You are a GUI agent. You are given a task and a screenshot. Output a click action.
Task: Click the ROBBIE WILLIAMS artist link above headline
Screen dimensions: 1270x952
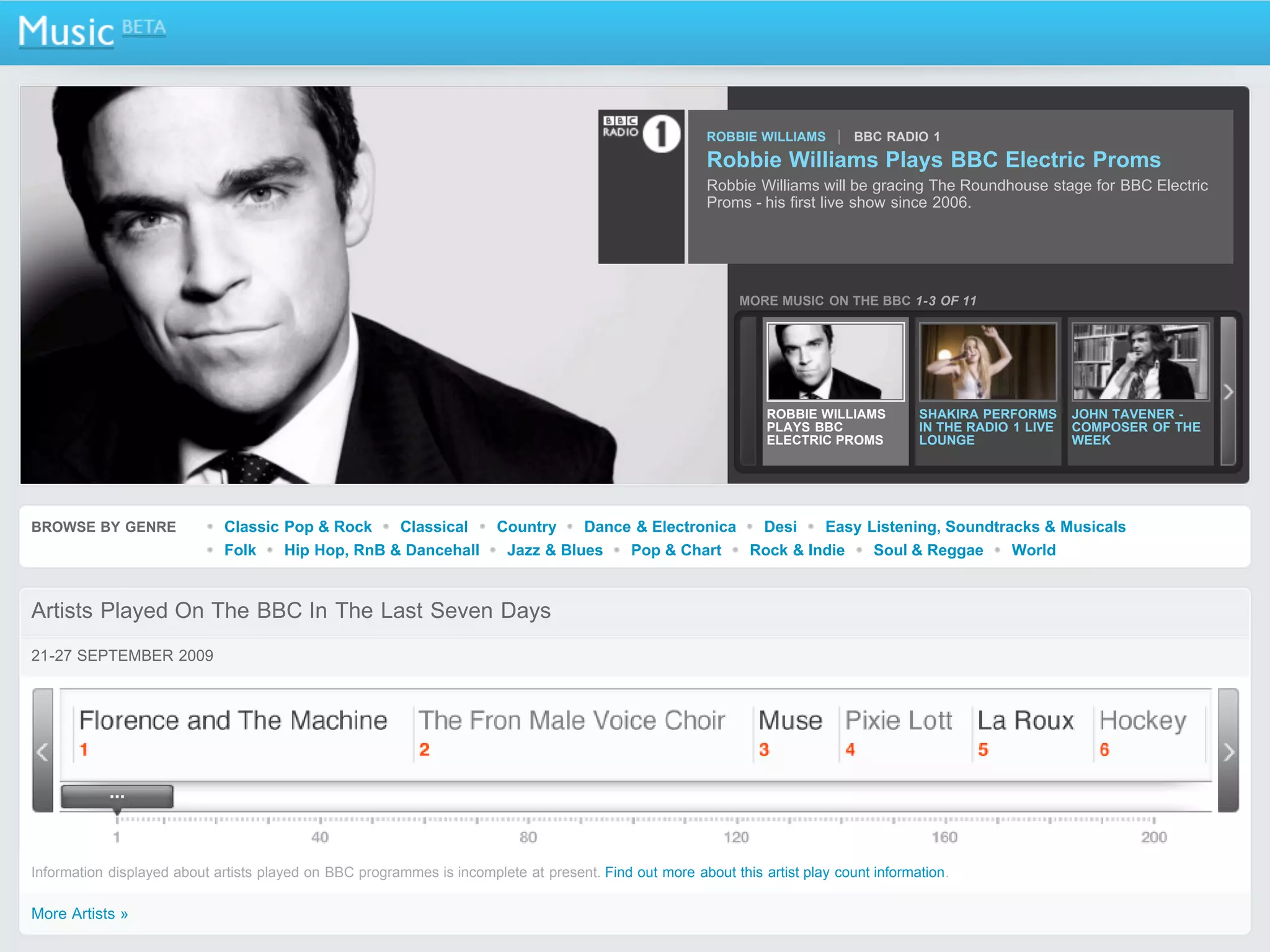766,137
